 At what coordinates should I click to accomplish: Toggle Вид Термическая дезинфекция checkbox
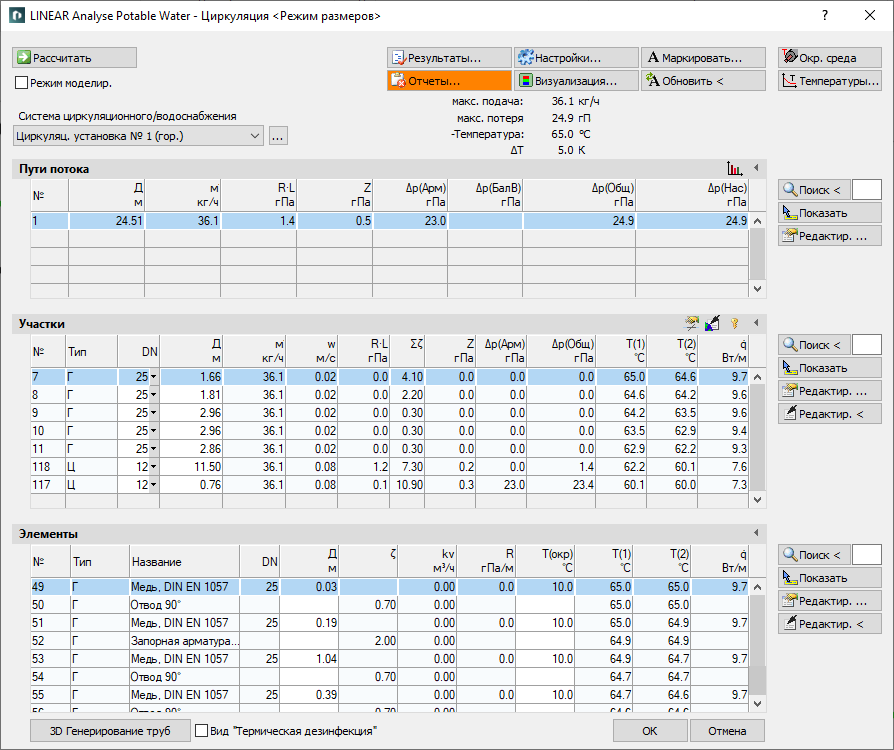pyautogui.click(x=201, y=731)
